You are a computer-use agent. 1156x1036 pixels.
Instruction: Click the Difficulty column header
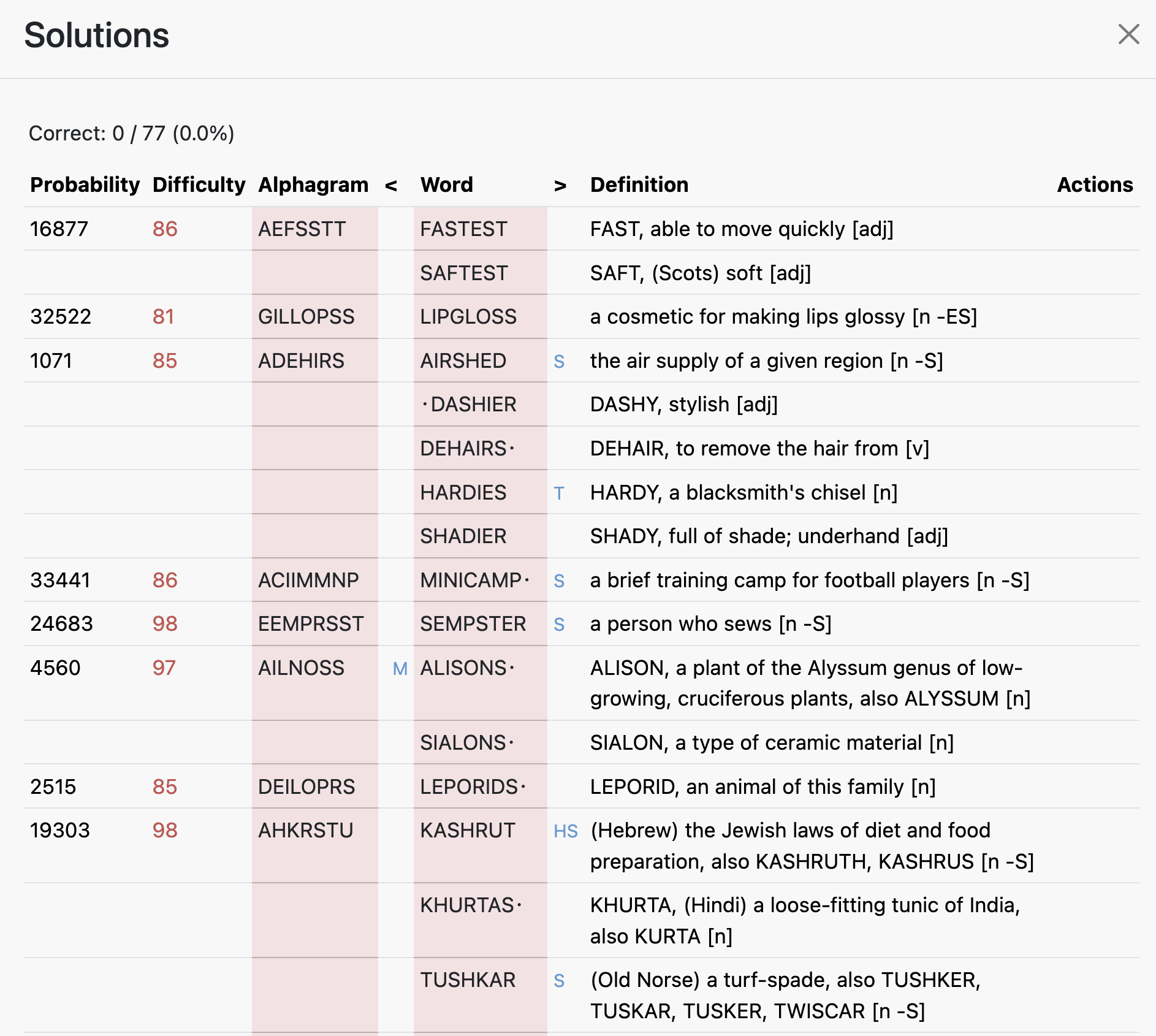(x=199, y=185)
